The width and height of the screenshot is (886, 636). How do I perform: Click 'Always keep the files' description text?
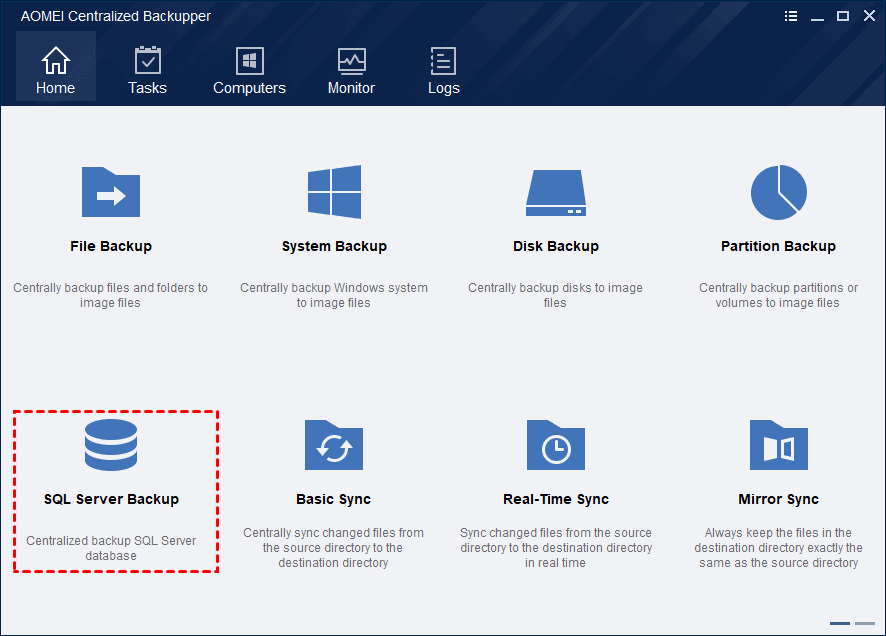click(x=779, y=548)
